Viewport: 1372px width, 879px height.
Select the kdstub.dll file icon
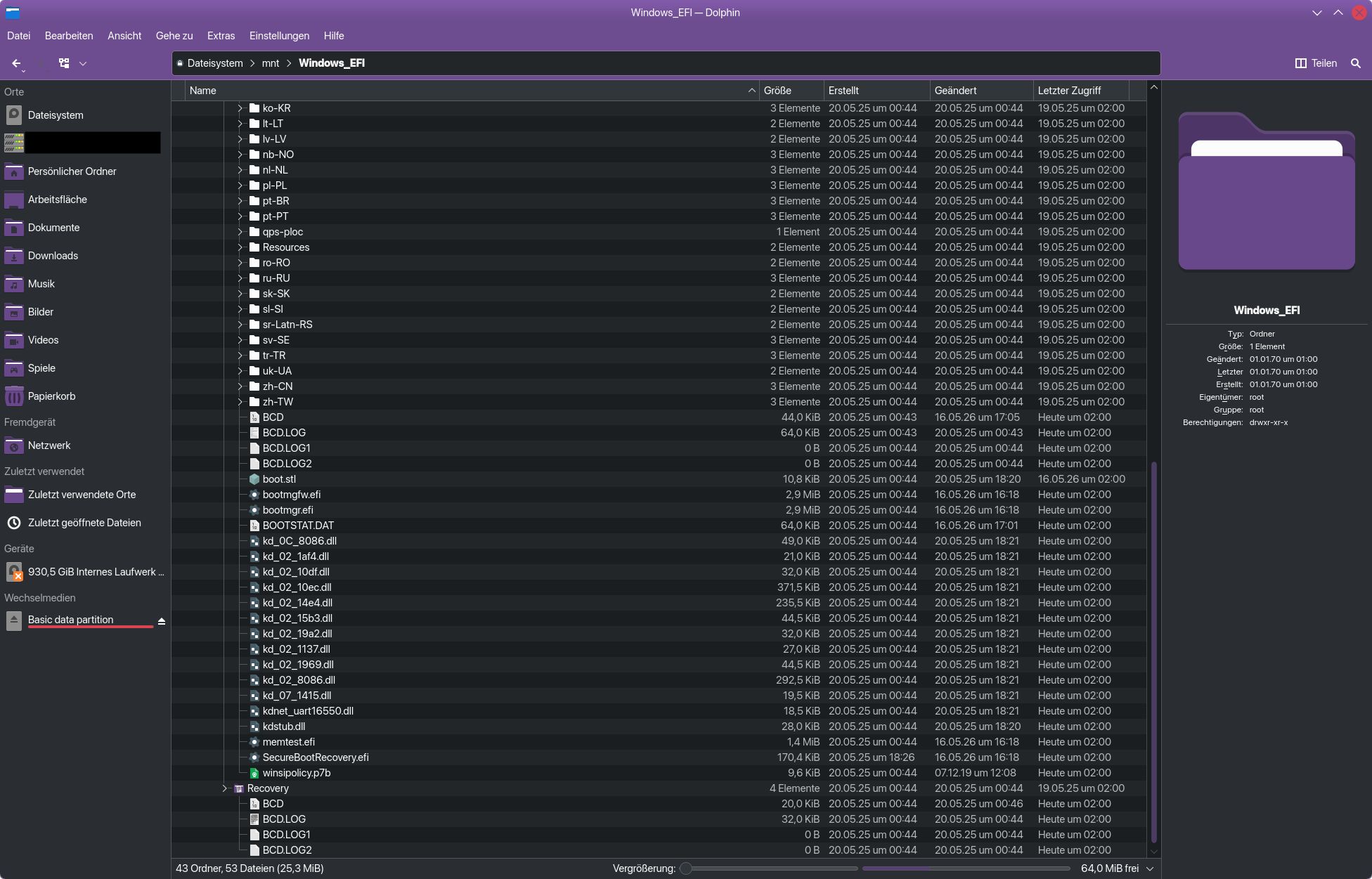[x=254, y=727]
